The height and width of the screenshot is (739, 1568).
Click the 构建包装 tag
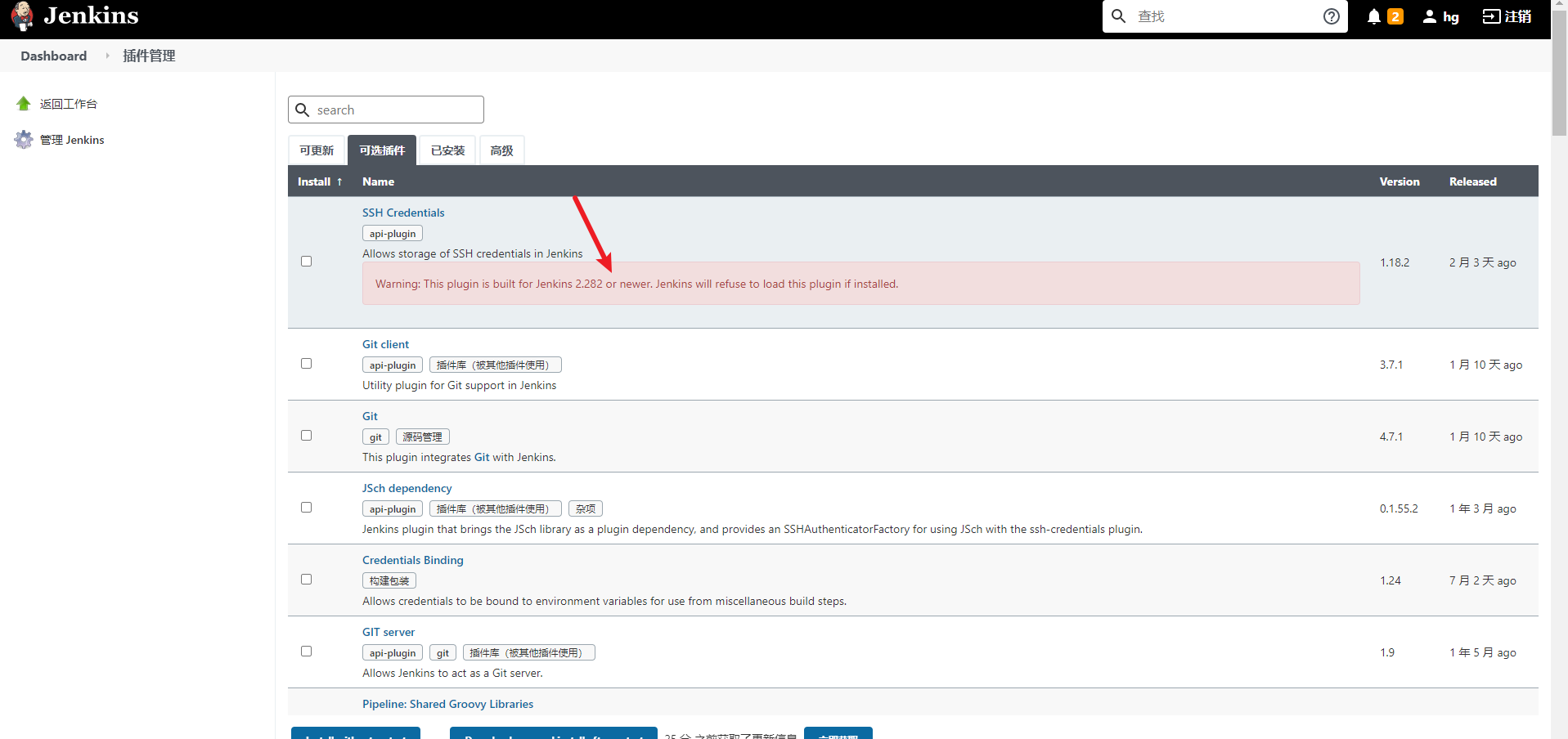click(389, 581)
